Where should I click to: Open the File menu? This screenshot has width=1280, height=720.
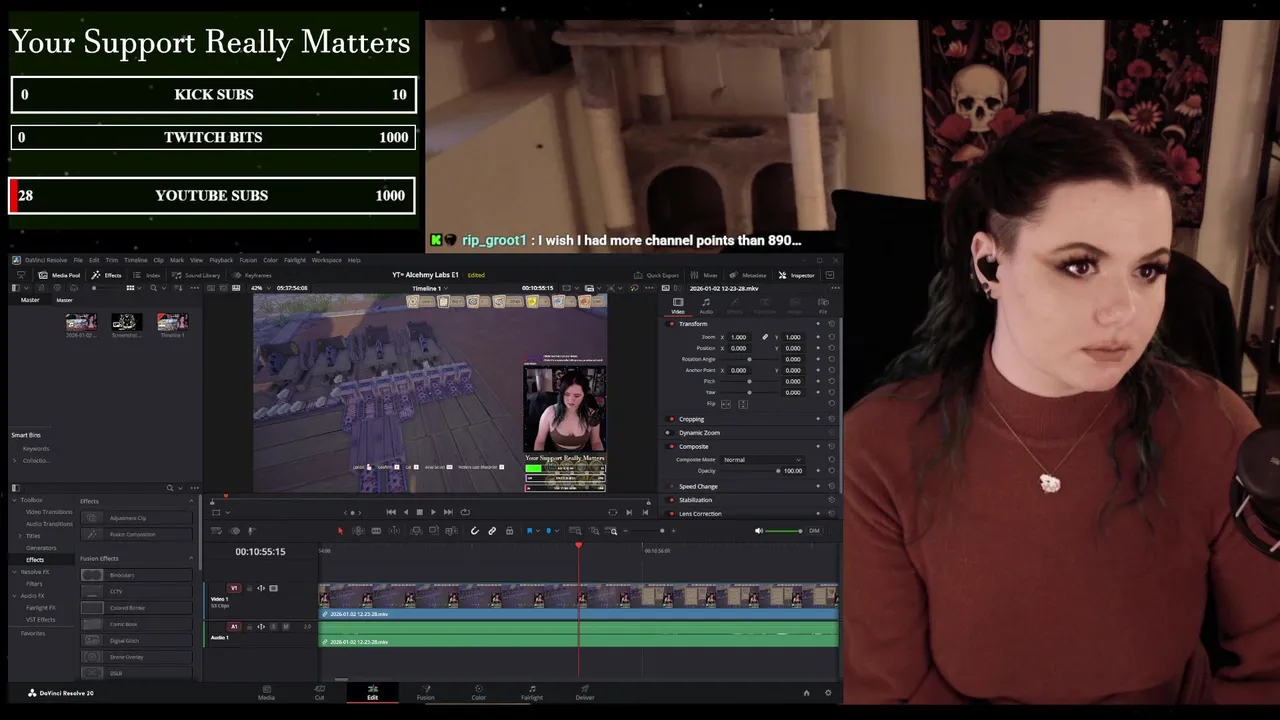point(78,260)
